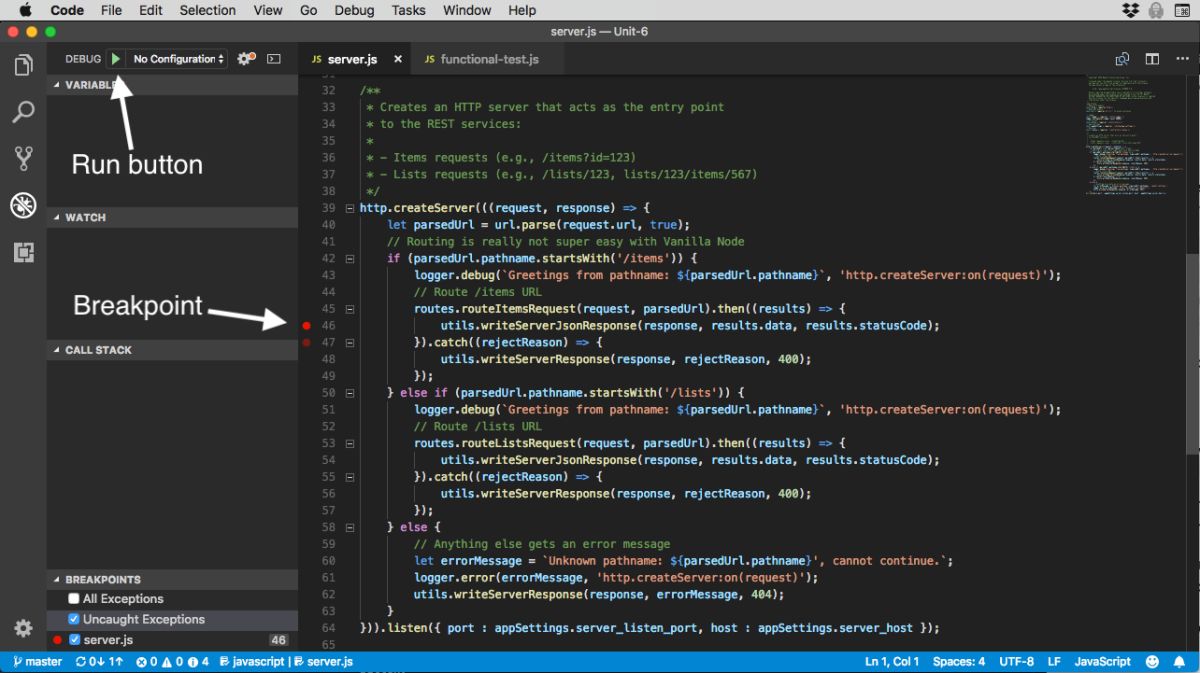The width and height of the screenshot is (1200, 673).
Task: Open launch.json via the debug gear icon
Action: 245,59
